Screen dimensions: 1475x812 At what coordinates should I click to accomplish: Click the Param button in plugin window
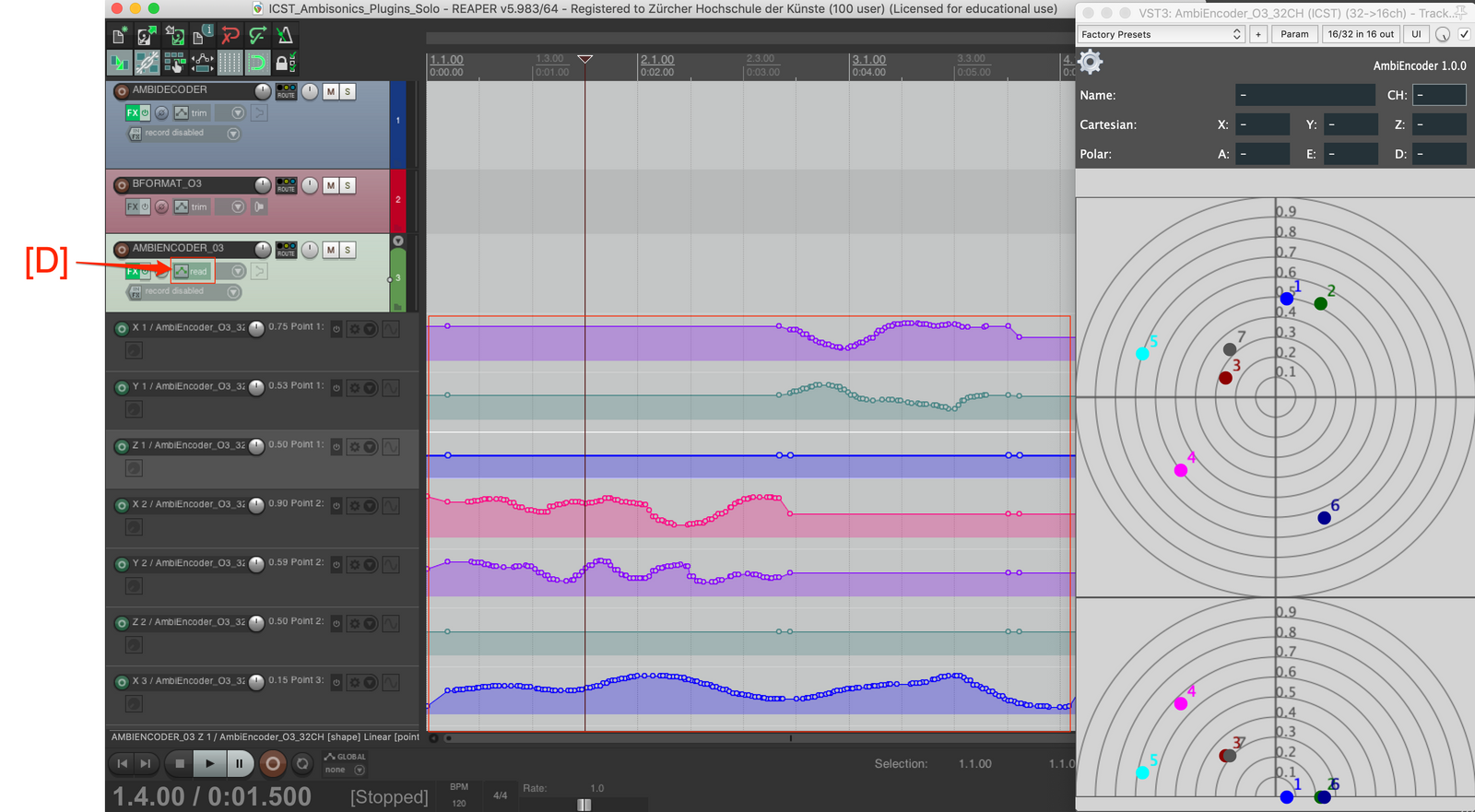1294,34
